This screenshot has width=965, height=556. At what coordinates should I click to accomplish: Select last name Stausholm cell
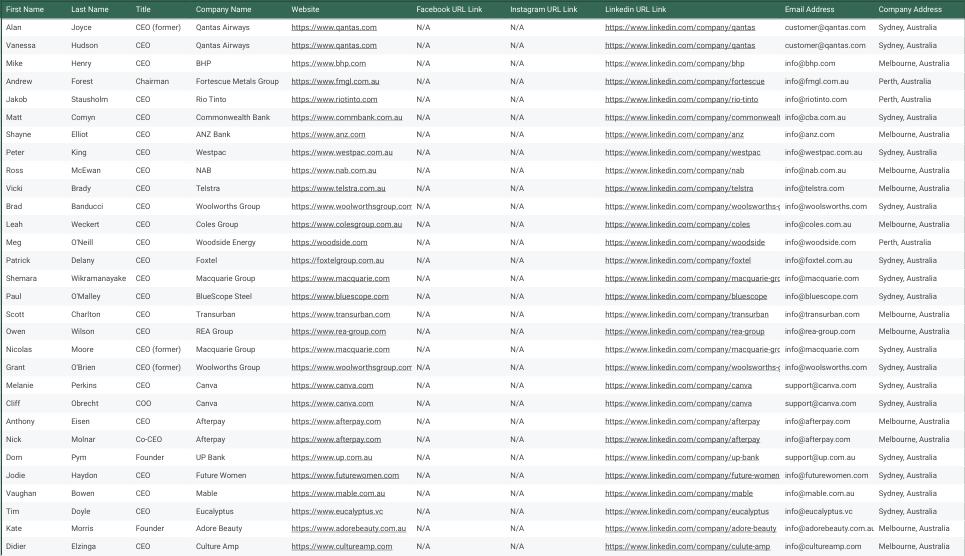click(89, 99)
